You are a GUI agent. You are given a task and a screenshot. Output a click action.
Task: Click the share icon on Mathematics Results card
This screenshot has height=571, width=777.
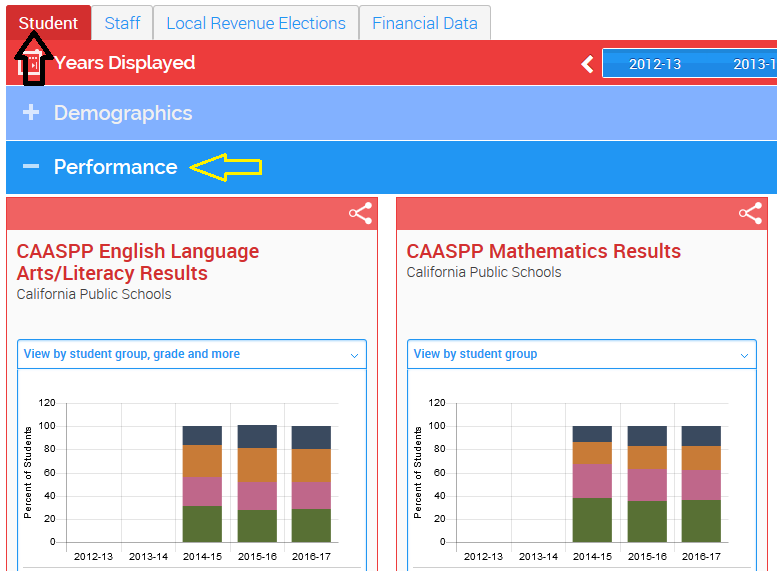pyautogui.click(x=750, y=213)
